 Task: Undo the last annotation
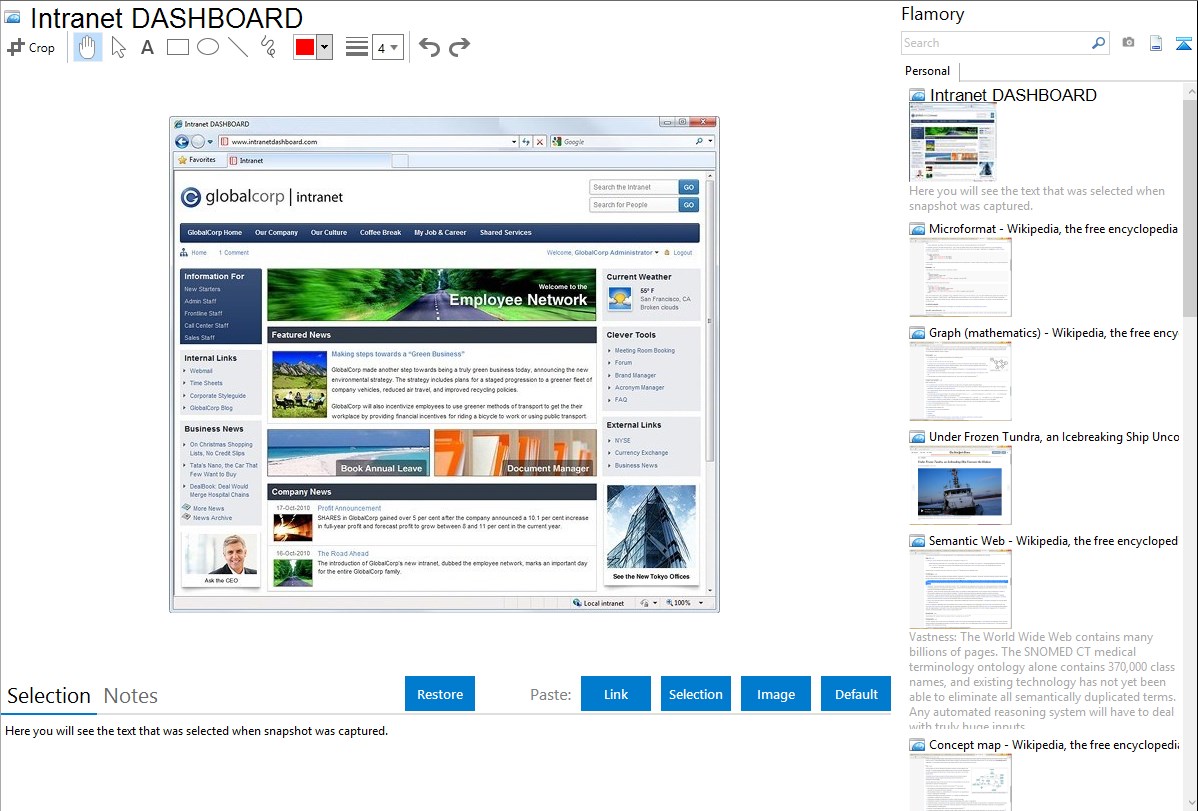pos(429,47)
